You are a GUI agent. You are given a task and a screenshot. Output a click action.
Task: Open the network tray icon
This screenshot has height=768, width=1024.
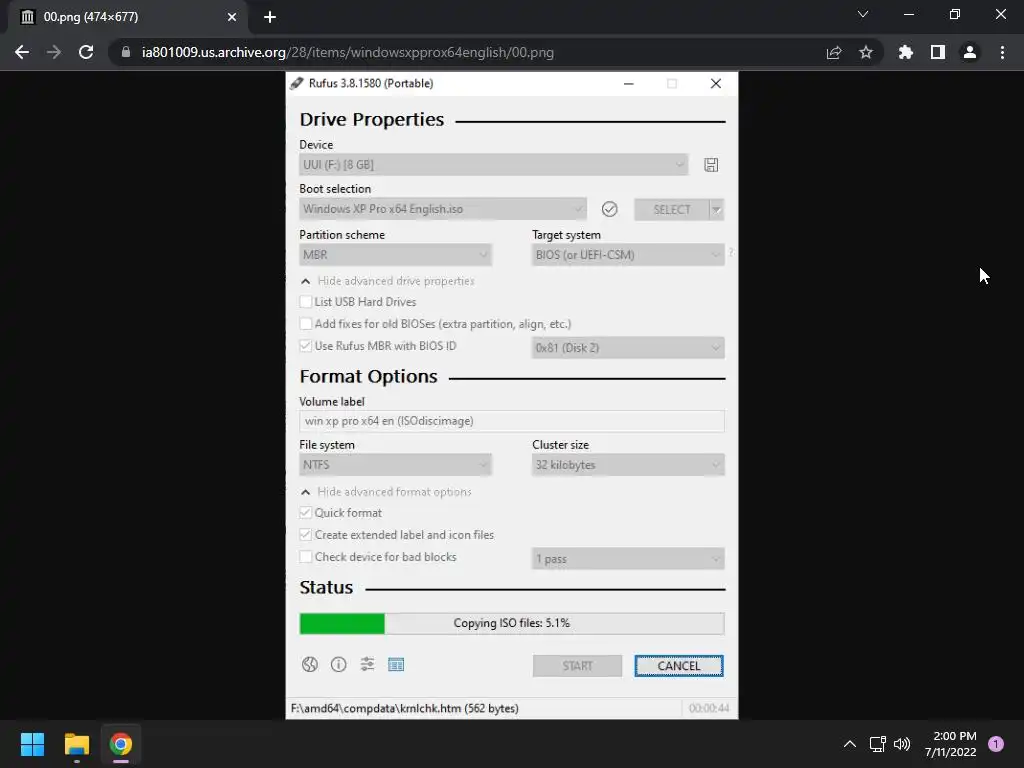(x=877, y=744)
